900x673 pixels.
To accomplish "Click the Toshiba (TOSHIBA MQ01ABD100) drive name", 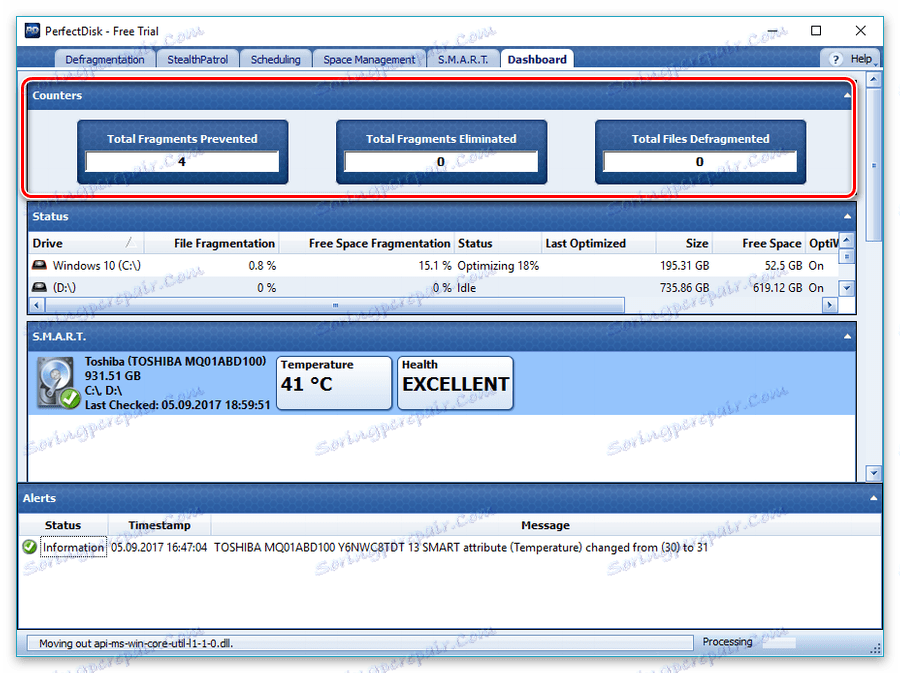I will coord(176,361).
